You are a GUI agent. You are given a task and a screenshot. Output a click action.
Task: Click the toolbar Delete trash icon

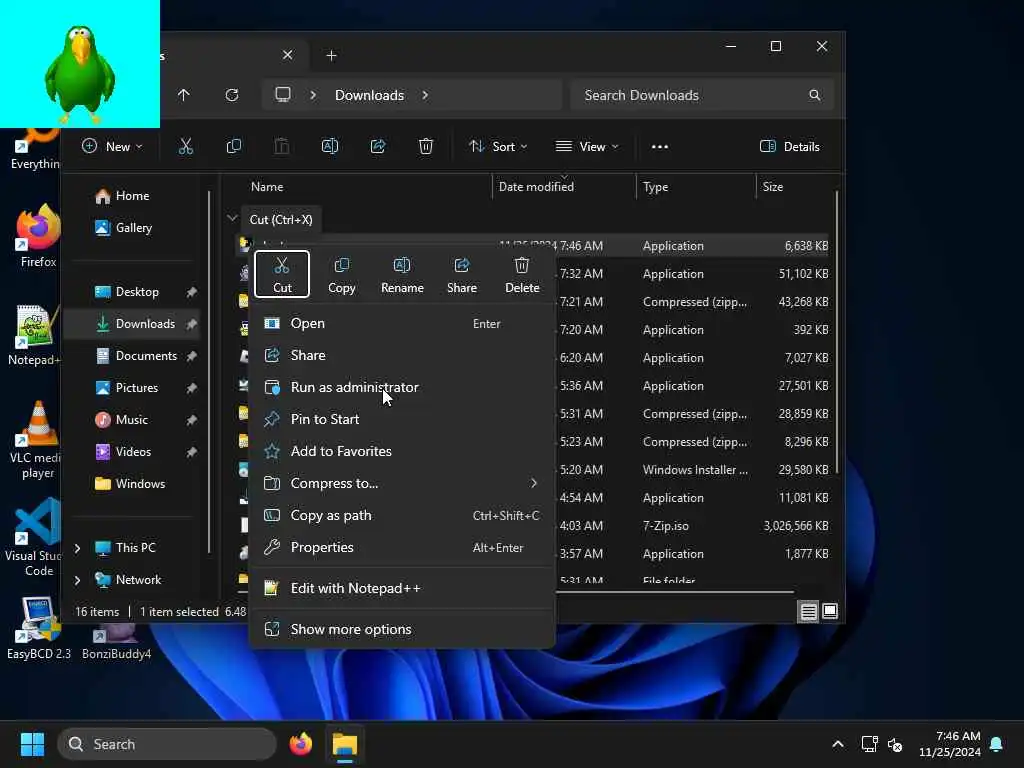[x=426, y=146]
